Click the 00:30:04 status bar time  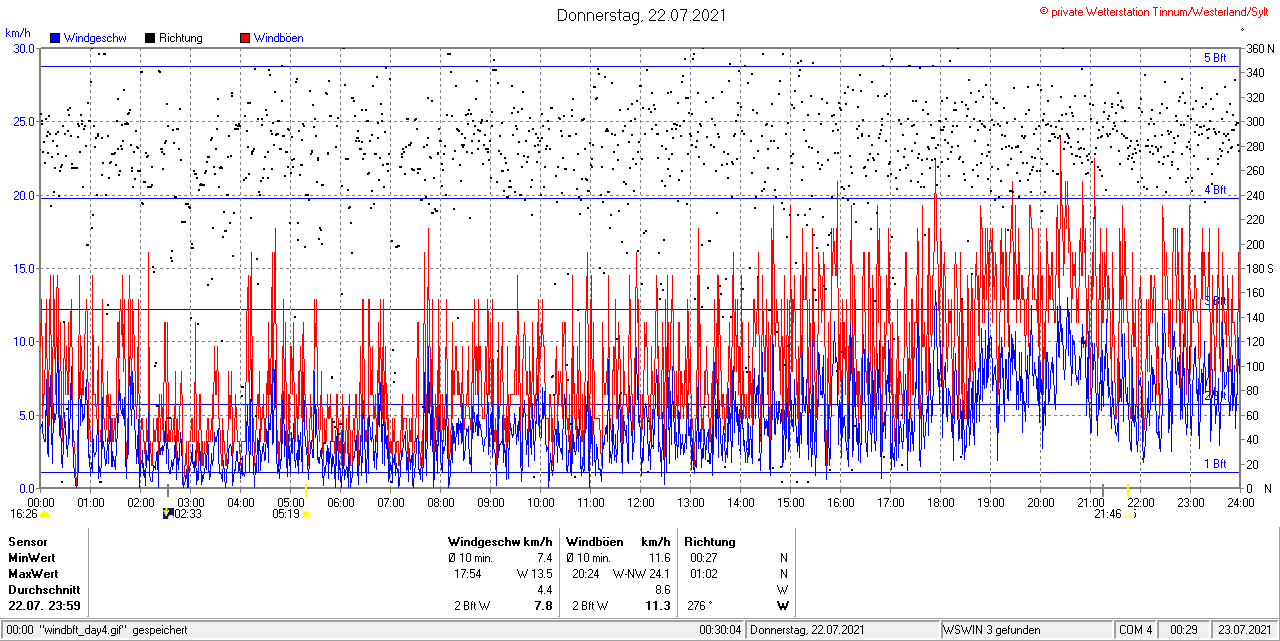[720, 630]
